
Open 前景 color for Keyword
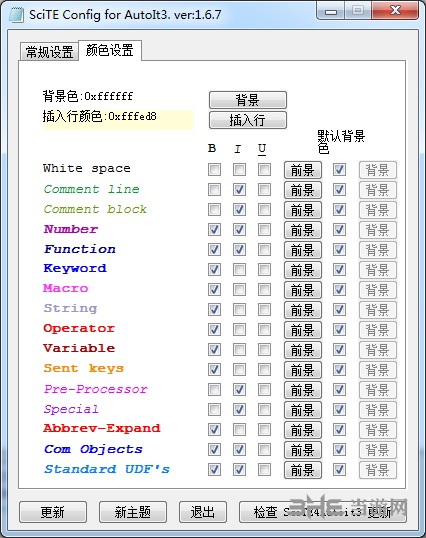(303, 270)
